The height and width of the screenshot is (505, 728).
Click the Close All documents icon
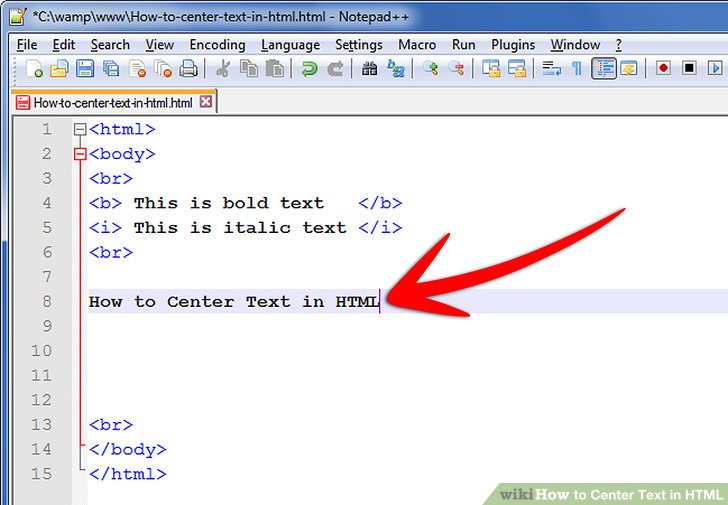(163, 69)
